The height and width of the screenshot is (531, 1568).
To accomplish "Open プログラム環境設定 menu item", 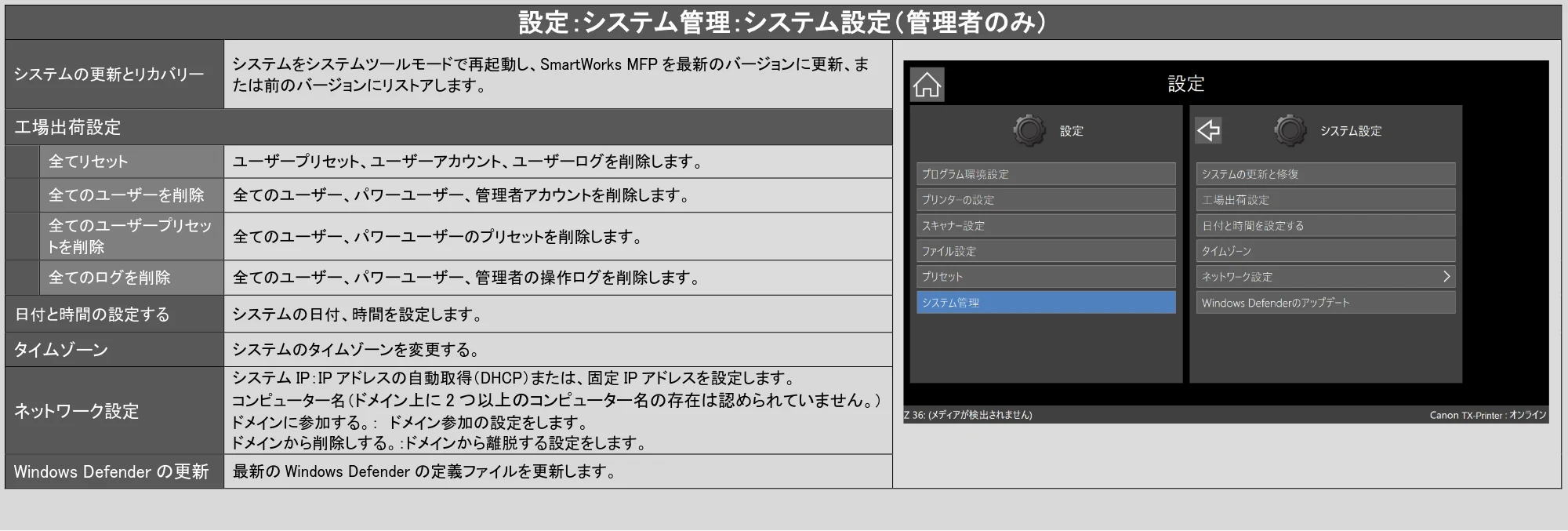I will coord(1046,174).
